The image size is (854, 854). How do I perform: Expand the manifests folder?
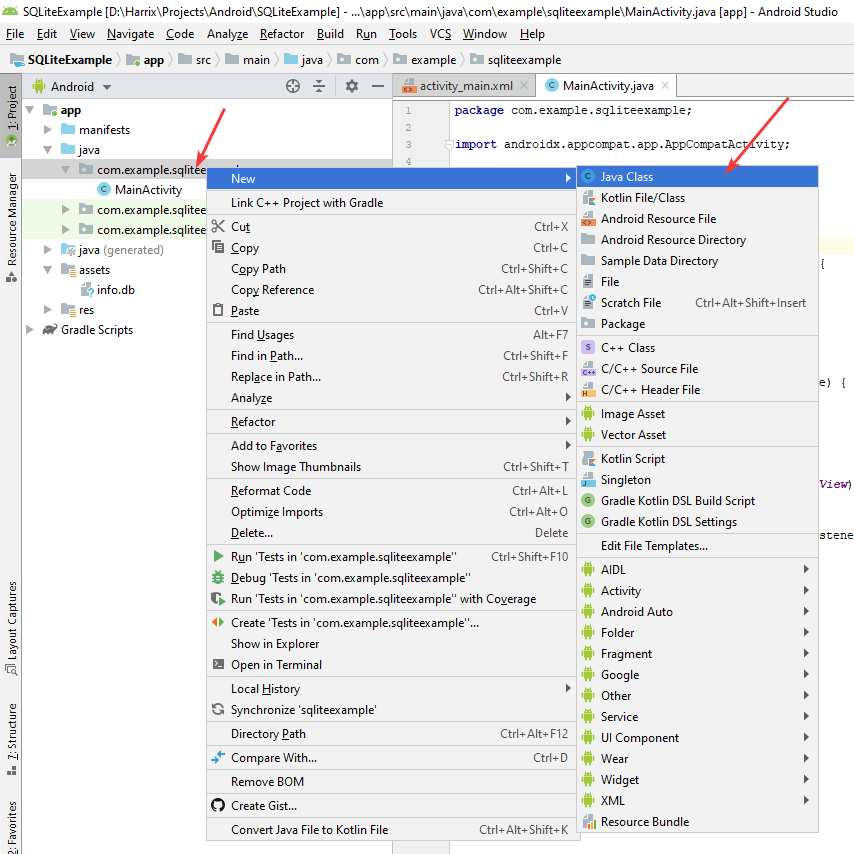coord(47,130)
